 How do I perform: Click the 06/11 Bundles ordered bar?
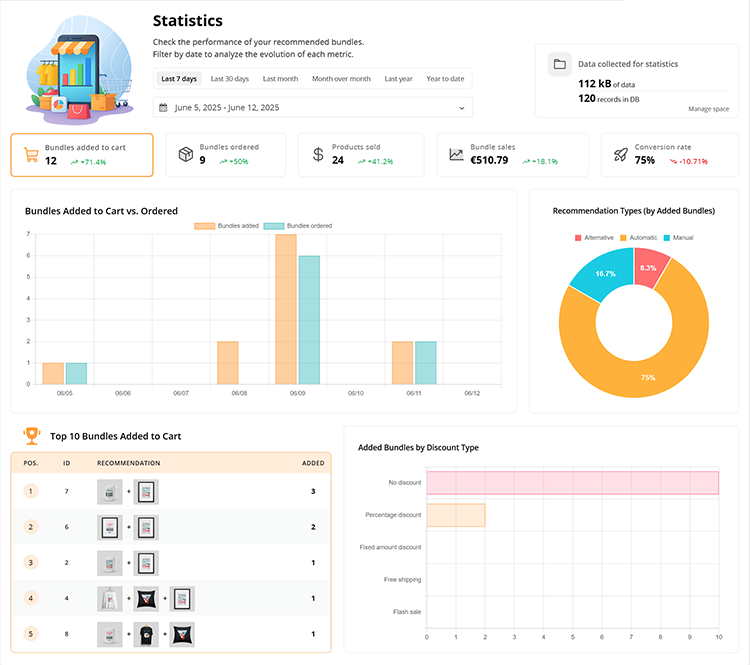tap(426, 363)
